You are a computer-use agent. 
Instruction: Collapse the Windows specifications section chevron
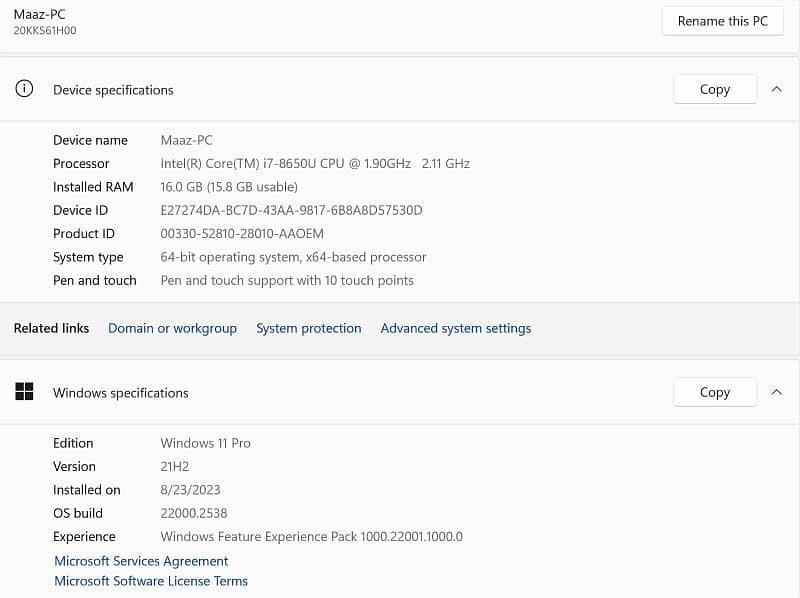777,392
